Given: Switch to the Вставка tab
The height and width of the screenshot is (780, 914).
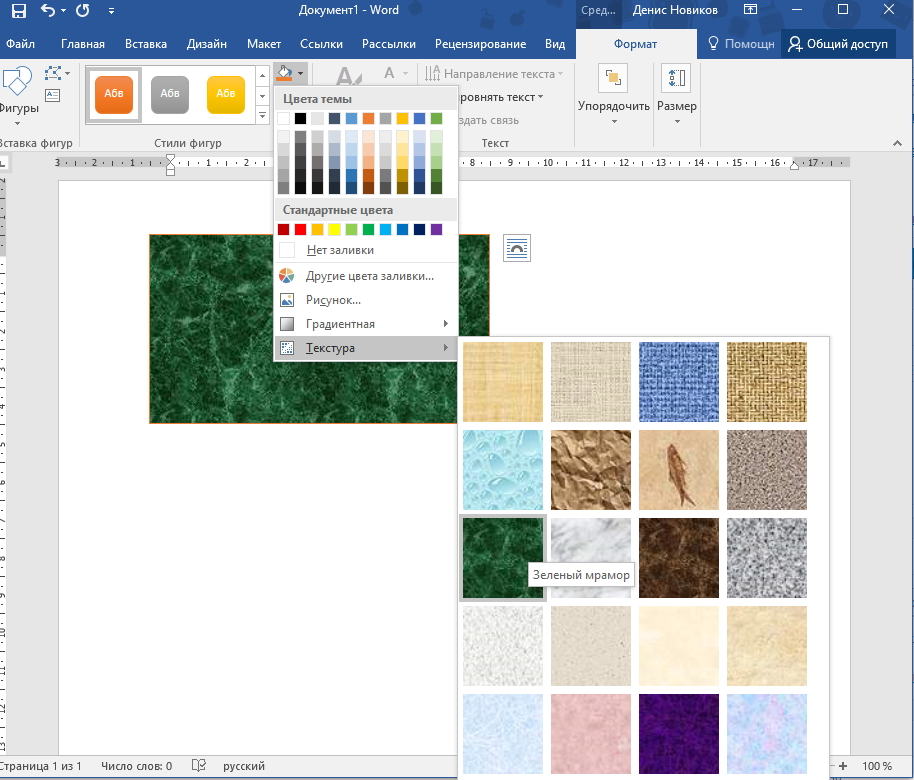Looking at the screenshot, I should coord(145,44).
